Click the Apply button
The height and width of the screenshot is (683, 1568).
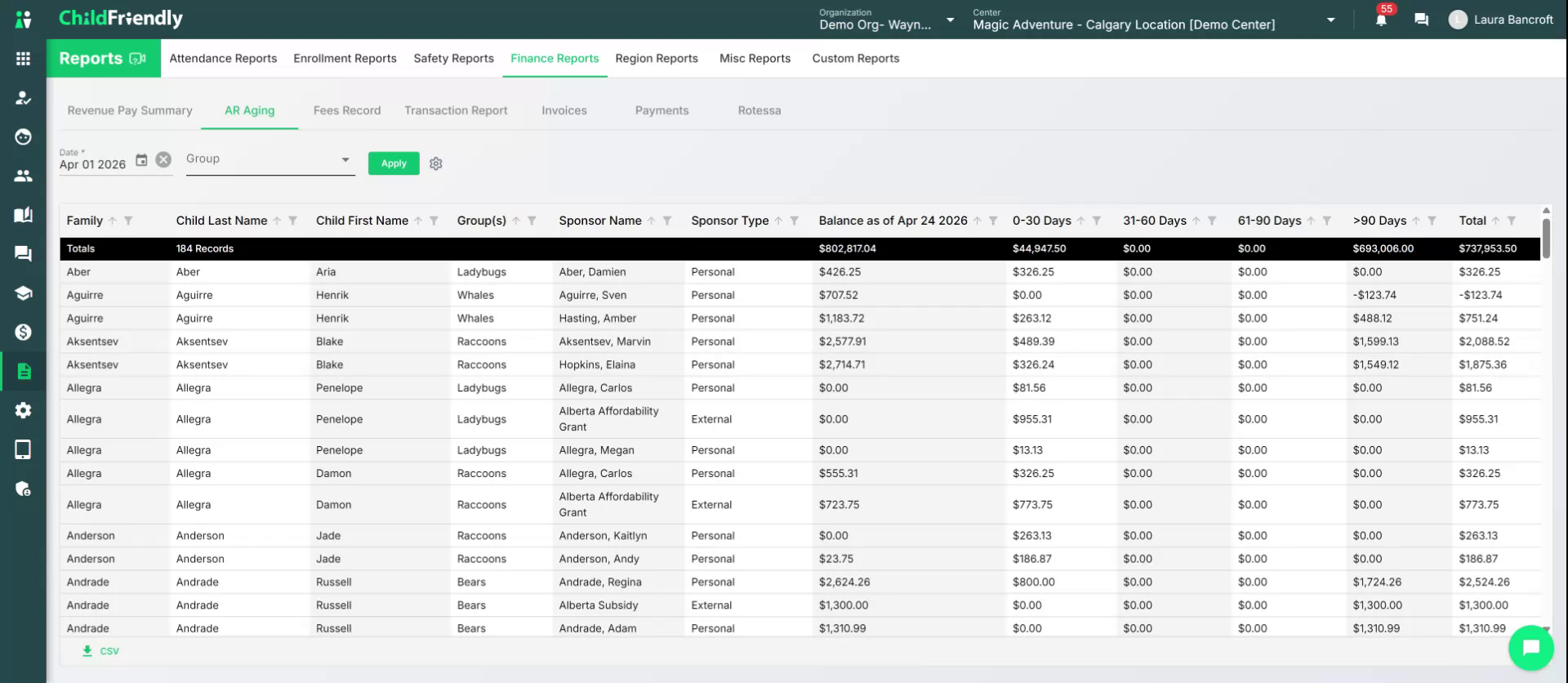(x=394, y=163)
